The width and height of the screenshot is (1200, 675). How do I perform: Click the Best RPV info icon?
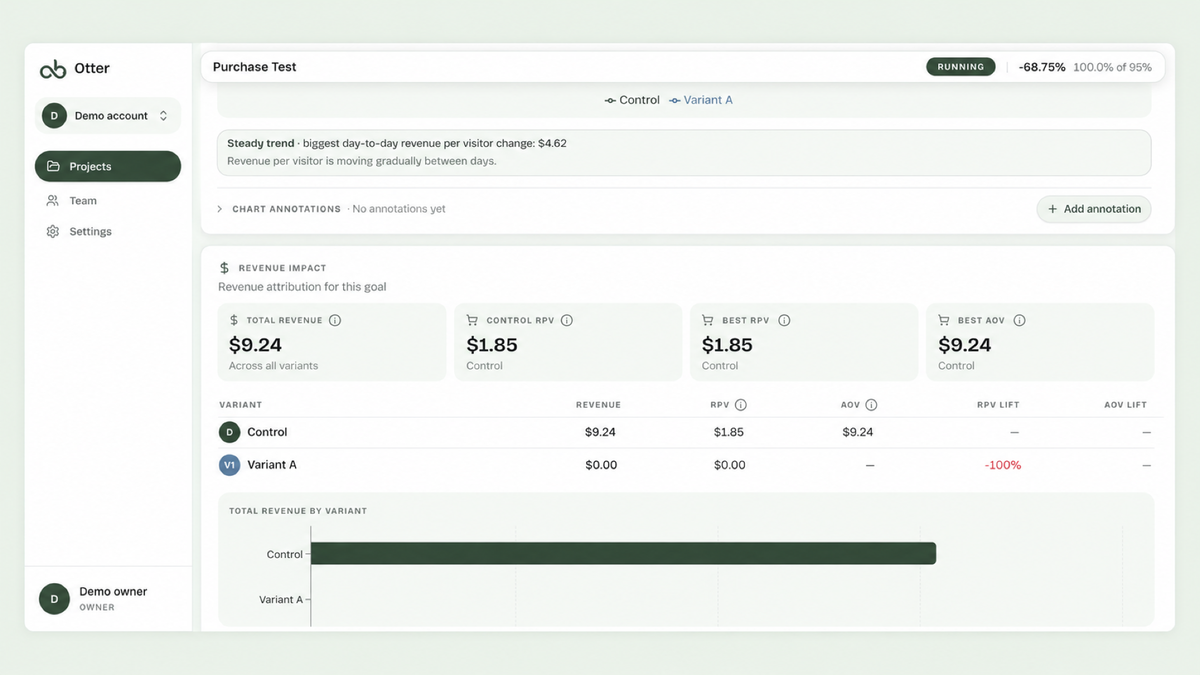784,321
